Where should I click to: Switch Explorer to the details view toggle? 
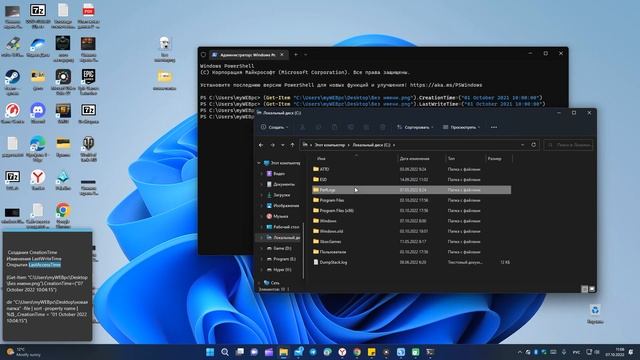pyautogui.click(x=584, y=289)
